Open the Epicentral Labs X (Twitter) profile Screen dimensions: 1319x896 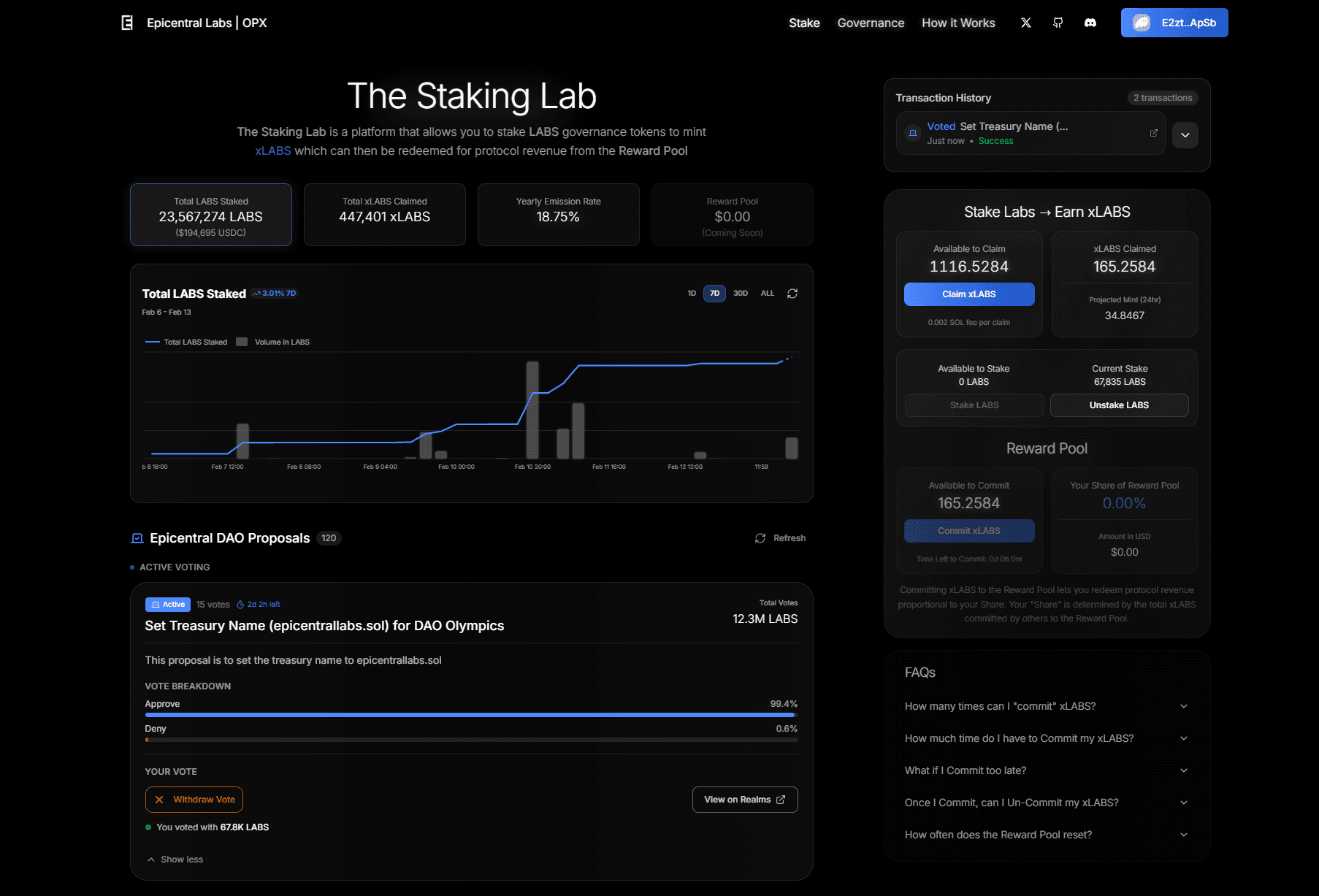[x=1025, y=23]
